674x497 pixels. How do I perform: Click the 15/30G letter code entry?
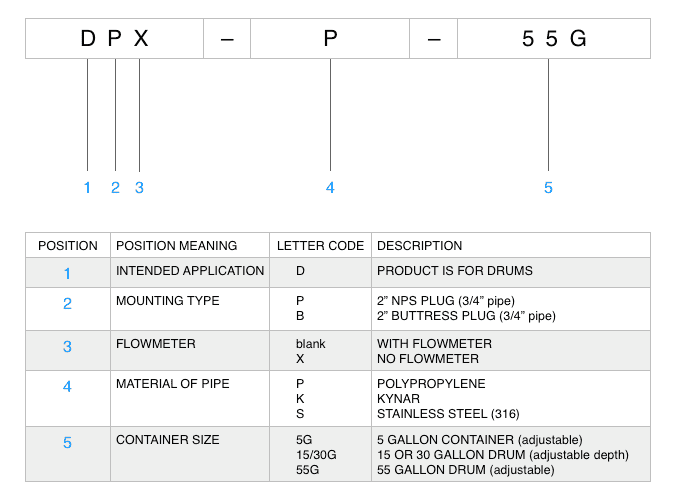(316, 455)
